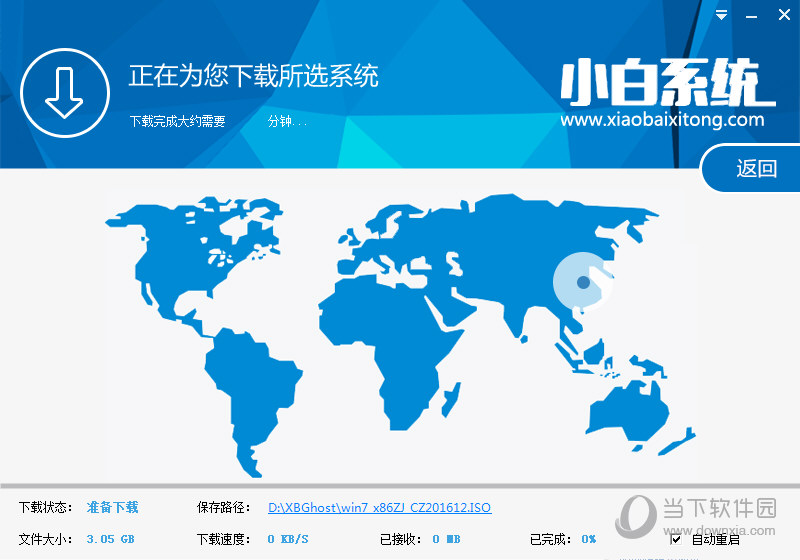Close the Xiaobai system window

pos(784,15)
